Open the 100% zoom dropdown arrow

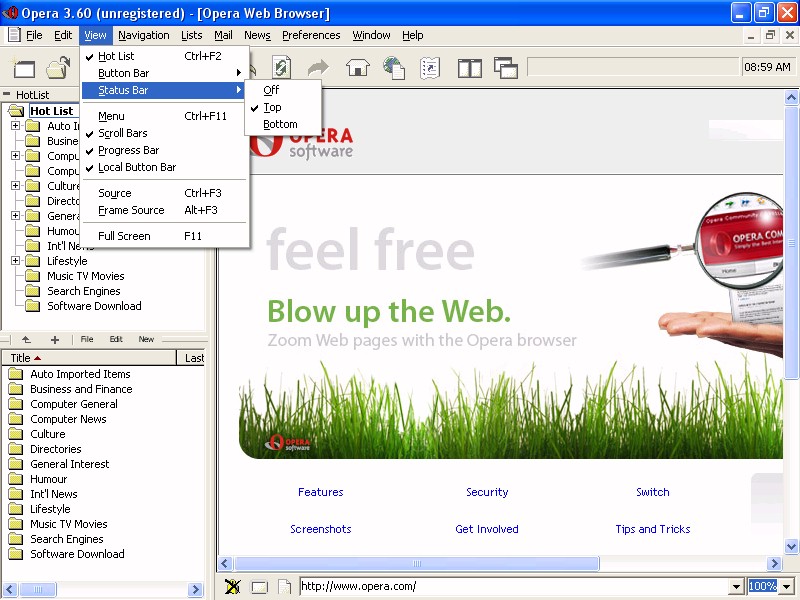(787, 586)
